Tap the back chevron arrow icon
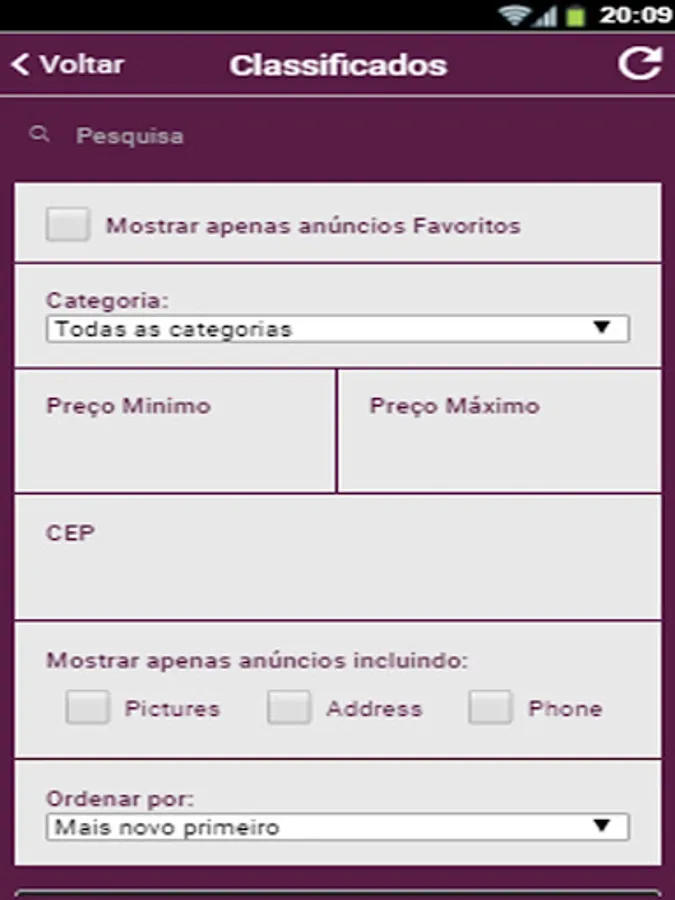This screenshot has width=675, height=900. (x=20, y=65)
